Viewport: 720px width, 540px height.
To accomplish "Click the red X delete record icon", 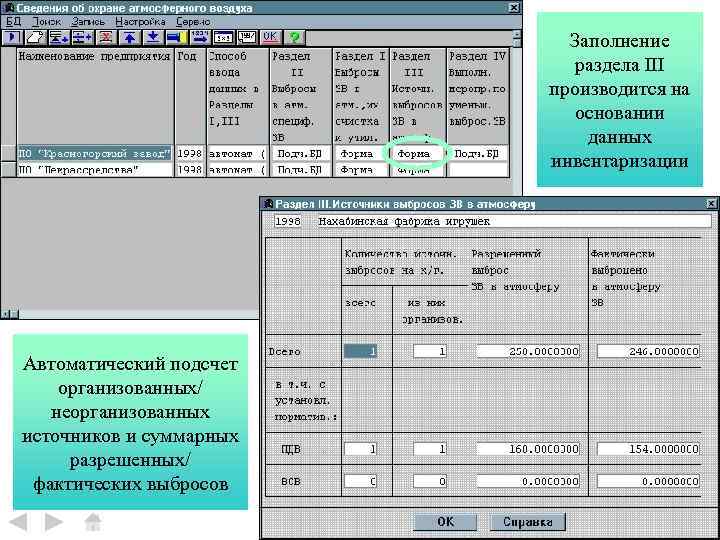I will 106,38.
